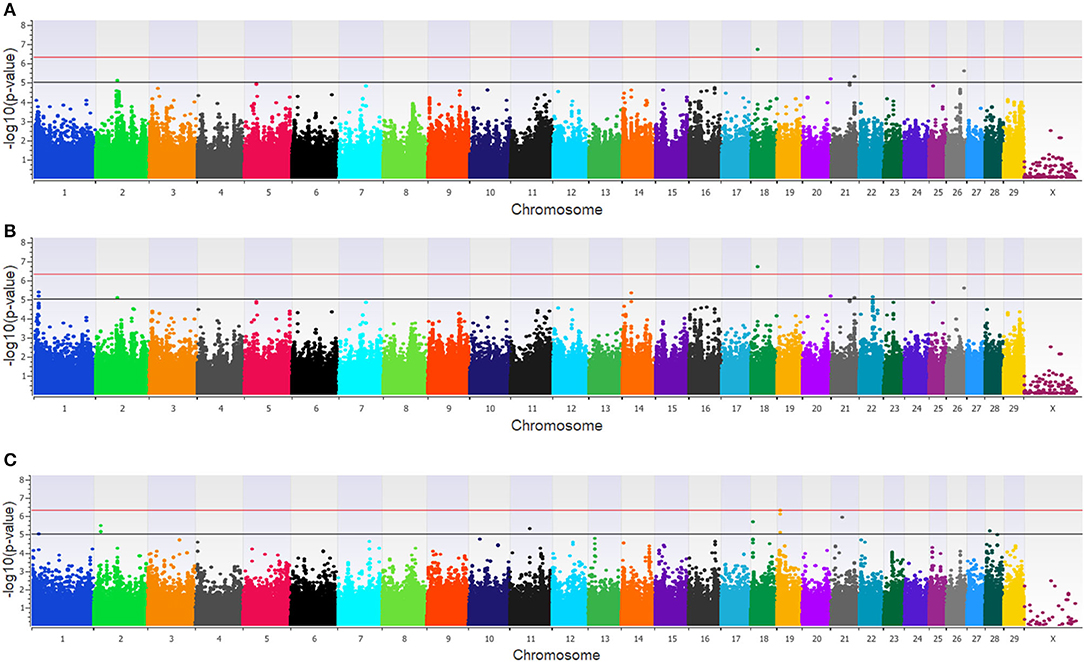The width and height of the screenshot is (1084, 662).
Task: Click the chromosome 18 point above panel A's red line
Action: [758, 49]
